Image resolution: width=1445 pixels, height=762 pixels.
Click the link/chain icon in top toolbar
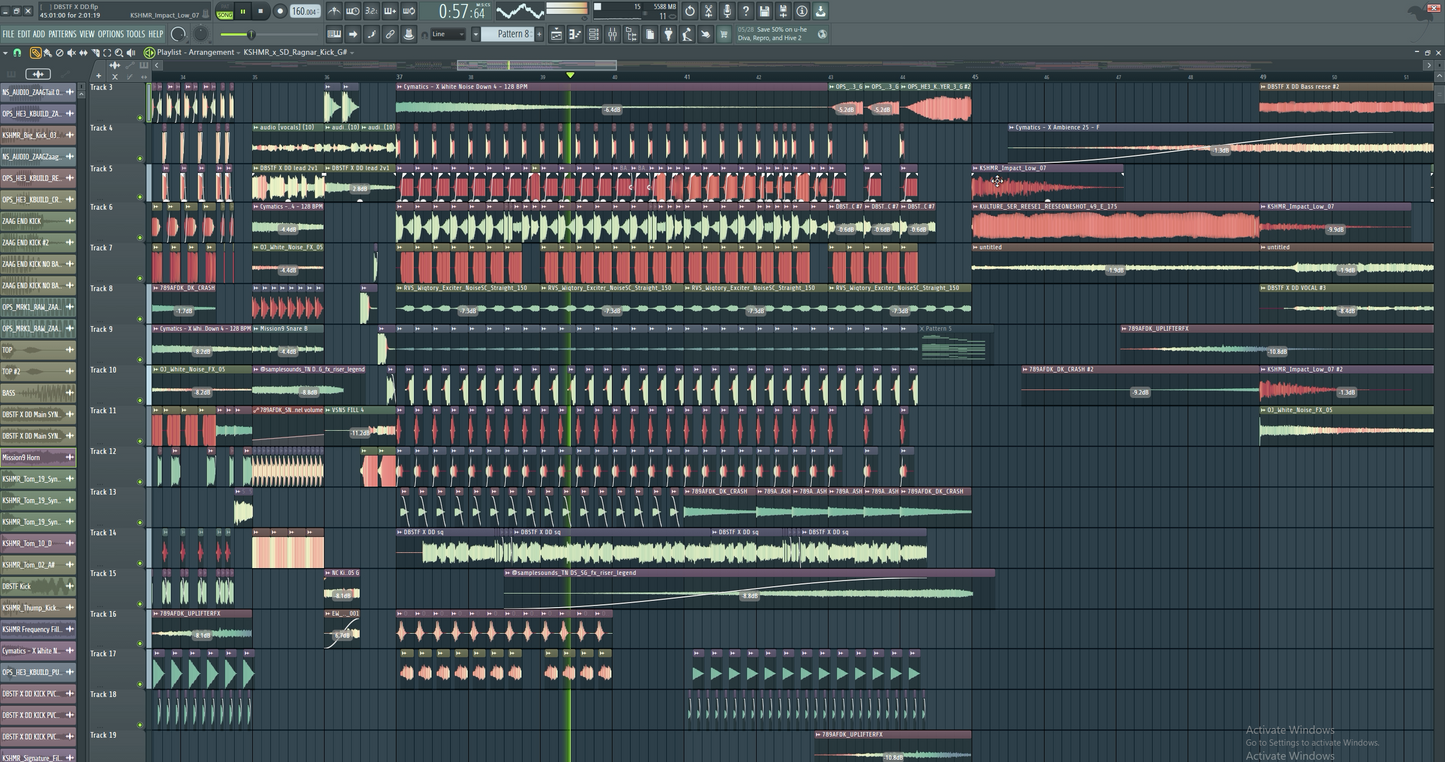pos(390,34)
